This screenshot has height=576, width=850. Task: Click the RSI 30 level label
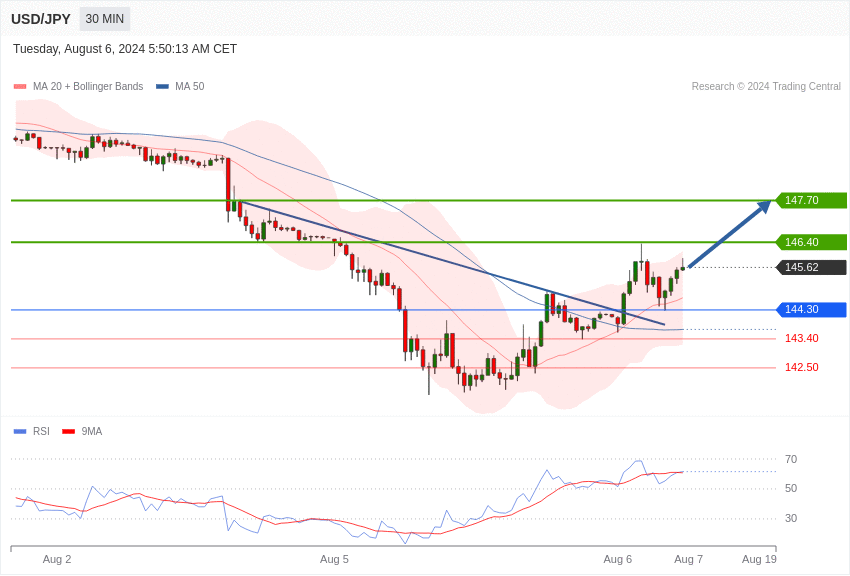[791, 519]
